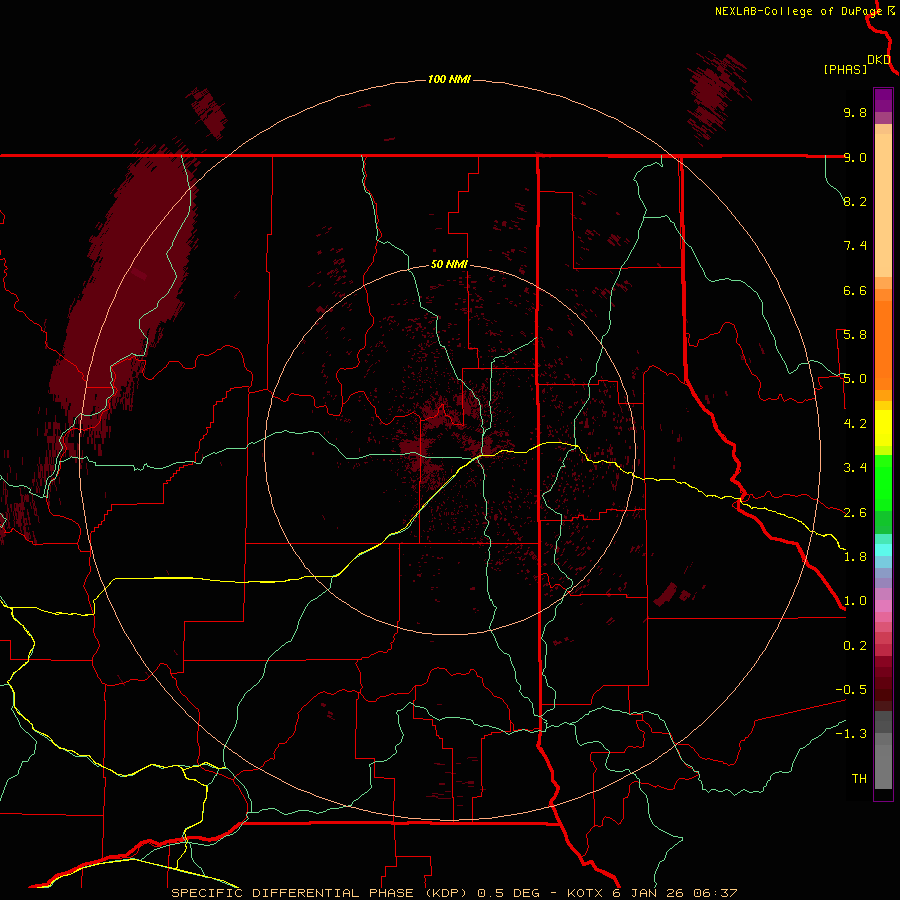900x900 pixels.
Task: Click the 100 NMI range ring label
Action: coord(449,79)
